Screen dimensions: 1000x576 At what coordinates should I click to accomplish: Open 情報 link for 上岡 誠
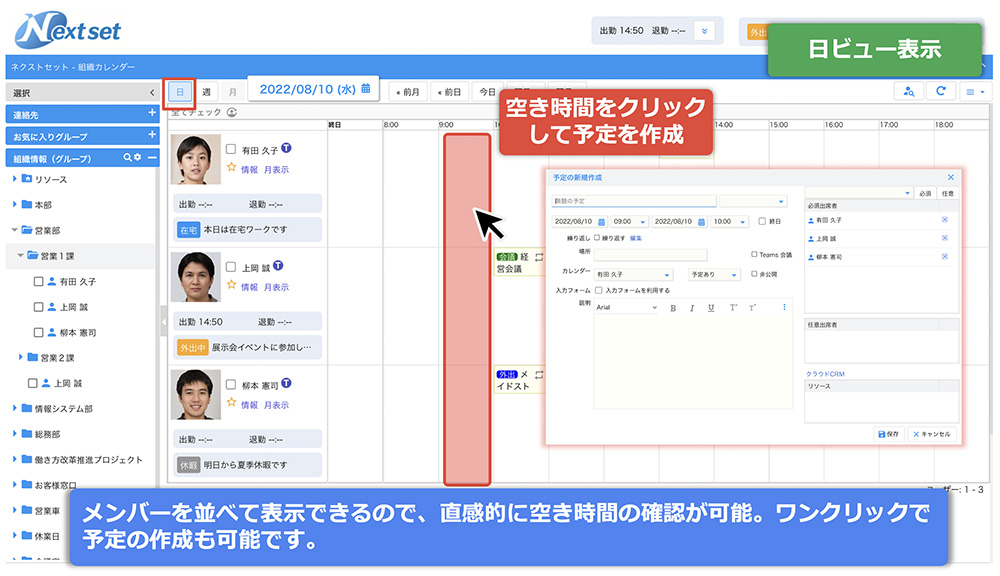coord(249,287)
